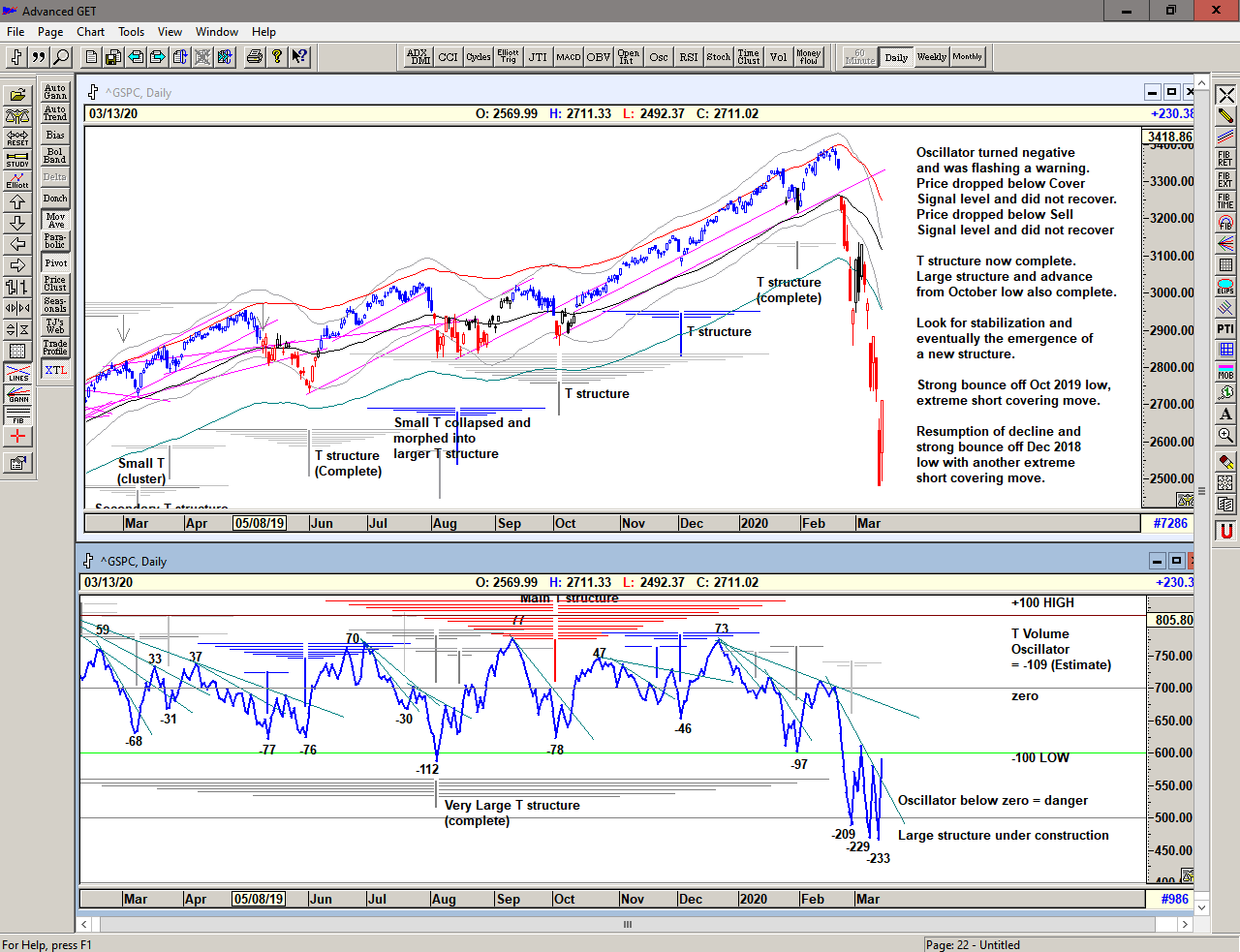Select the GANN lines tool
Screen dimensions: 1240x952
[x=17, y=394]
